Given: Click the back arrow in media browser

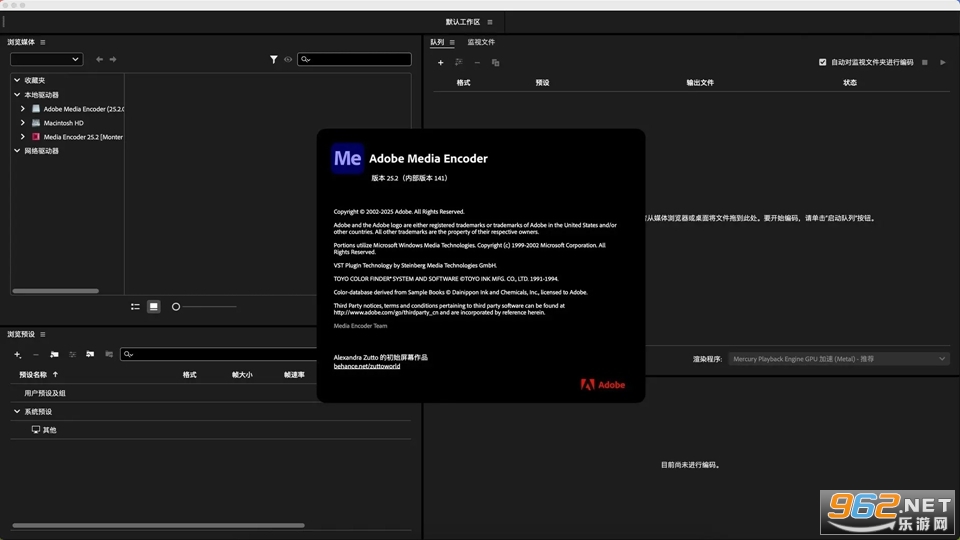Looking at the screenshot, I should pos(99,59).
